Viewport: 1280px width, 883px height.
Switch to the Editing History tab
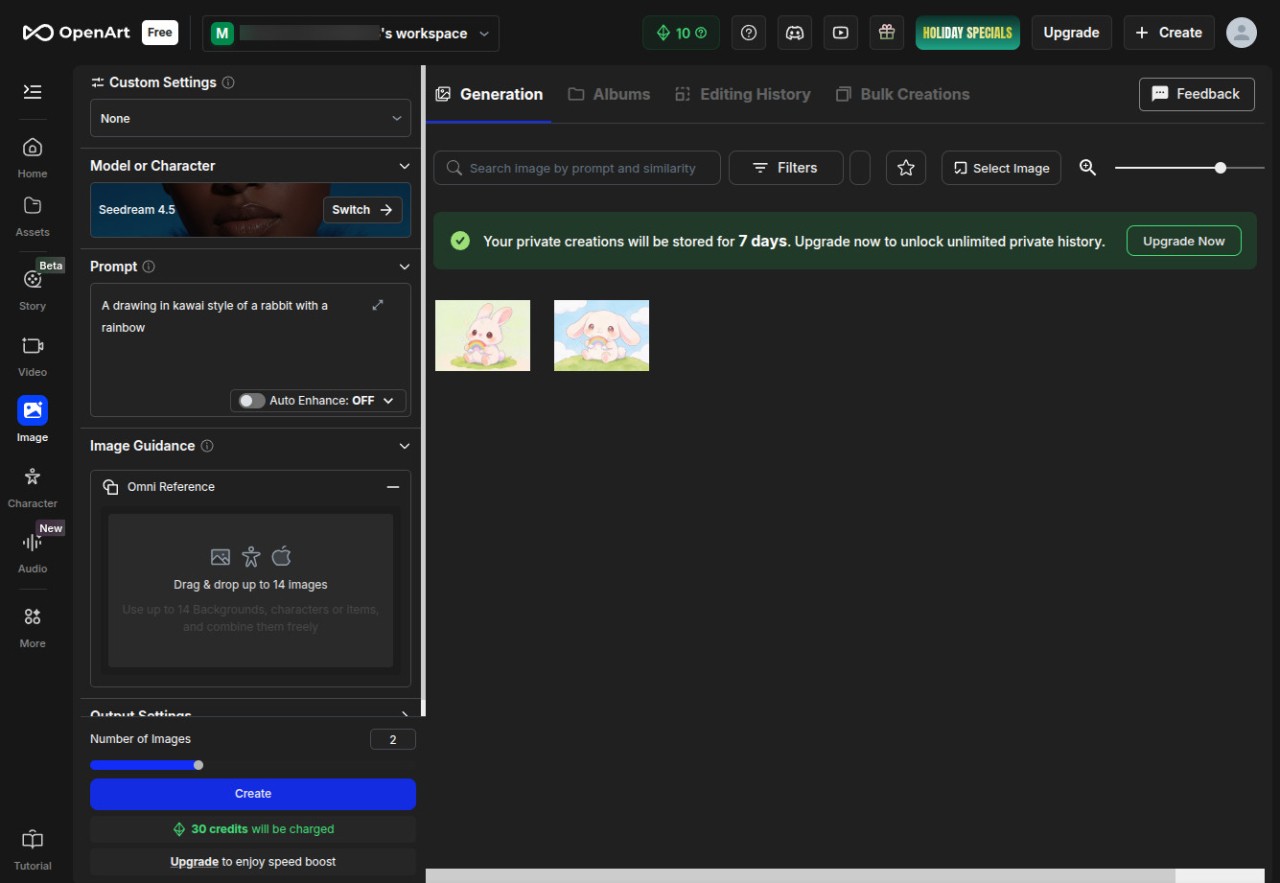[x=743, y=94]
